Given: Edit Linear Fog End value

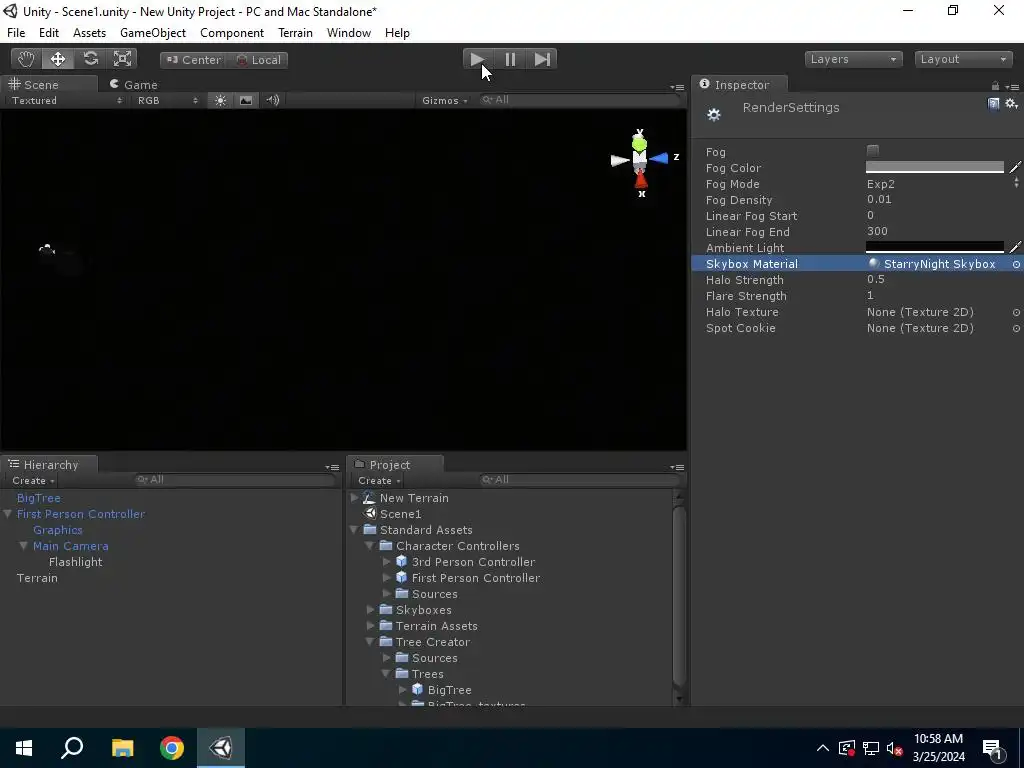Looking at the screenshot, I should click(942, 231).
